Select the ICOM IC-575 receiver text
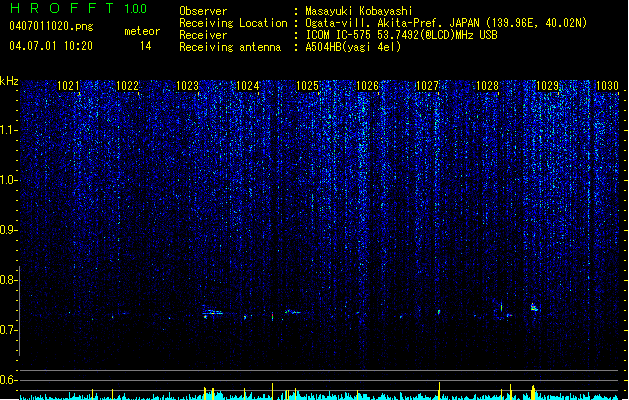This screenshot has width=629, height=400. click(x=402, y=35)
